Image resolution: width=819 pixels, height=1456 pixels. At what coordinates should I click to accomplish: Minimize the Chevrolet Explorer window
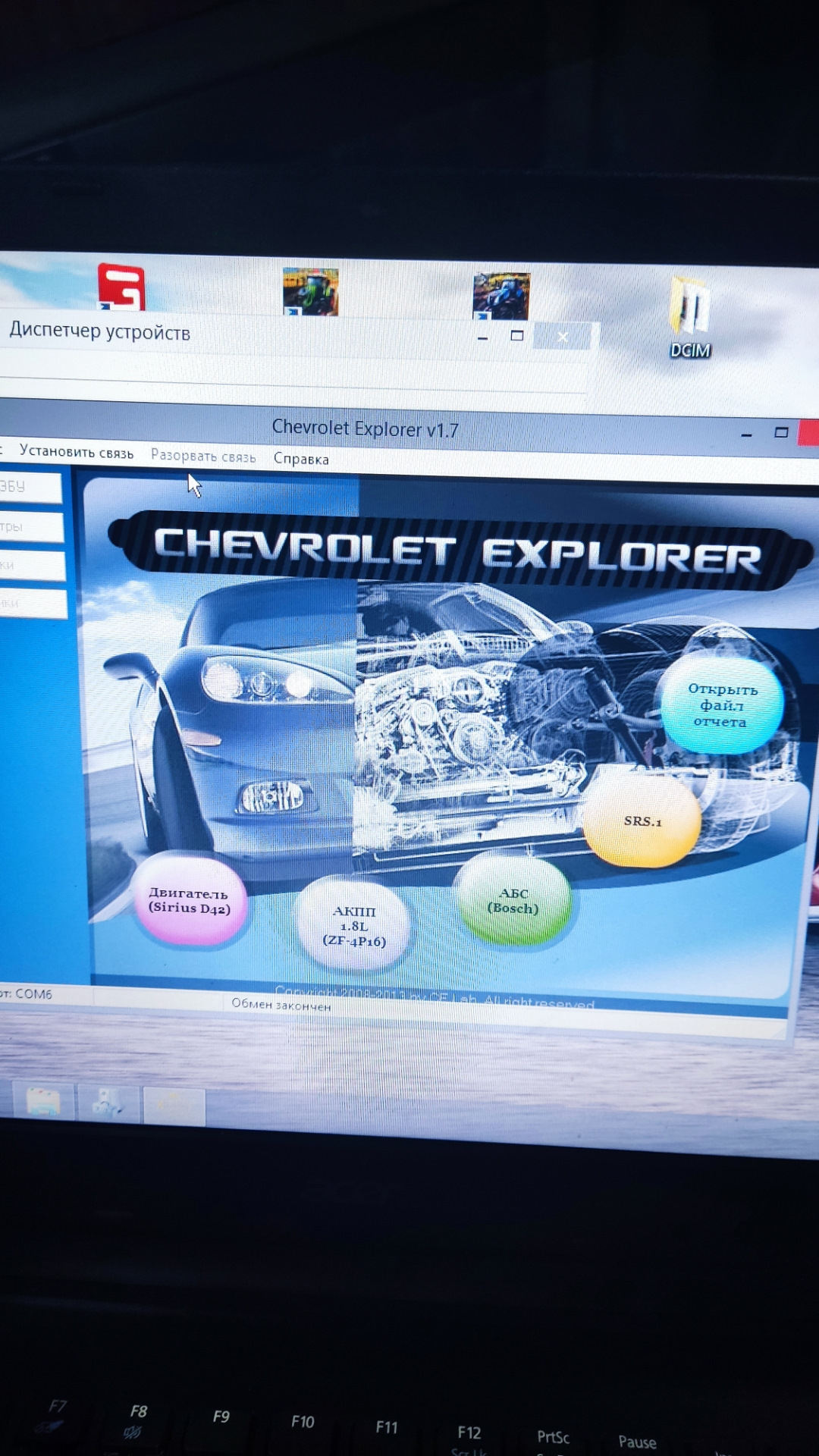pos(747,434)
